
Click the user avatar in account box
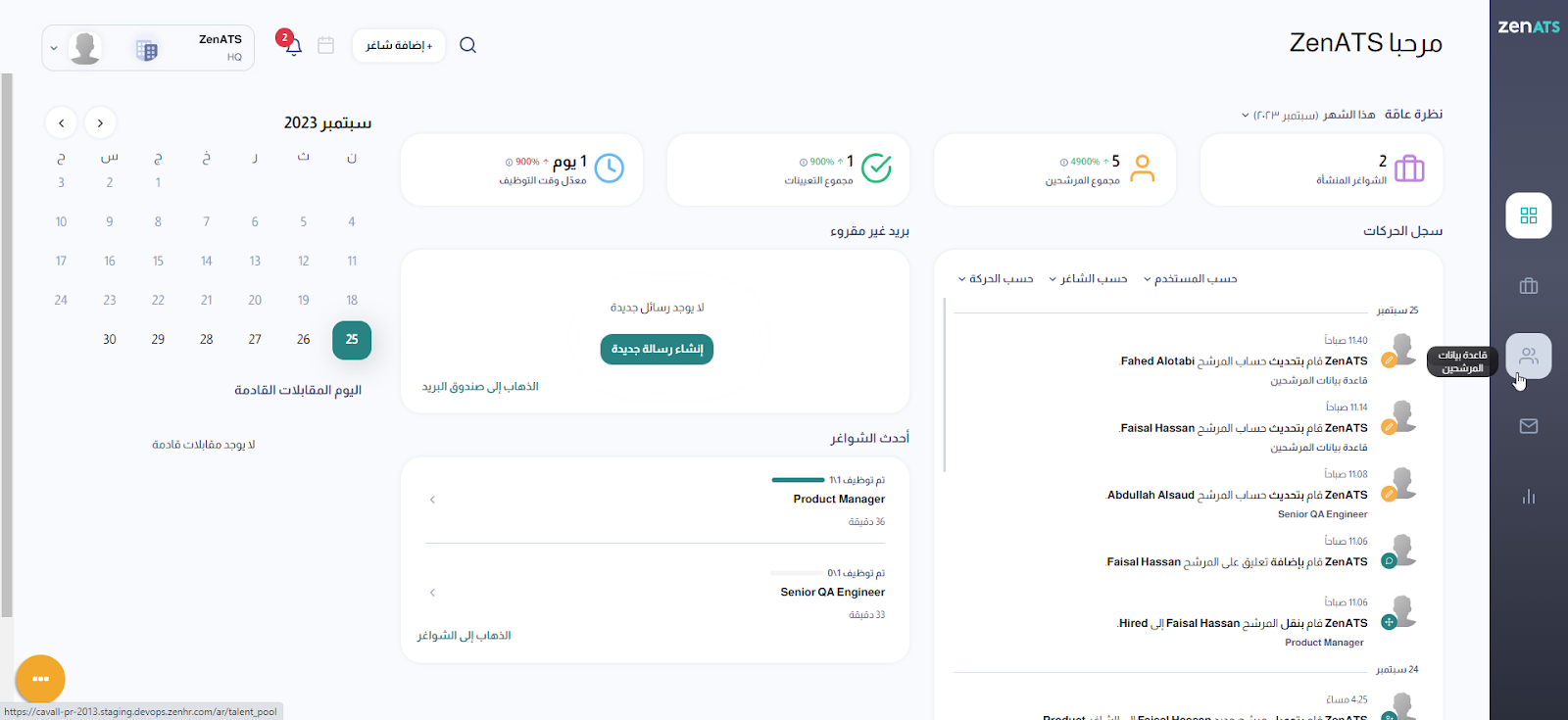(x=85, y=47)
